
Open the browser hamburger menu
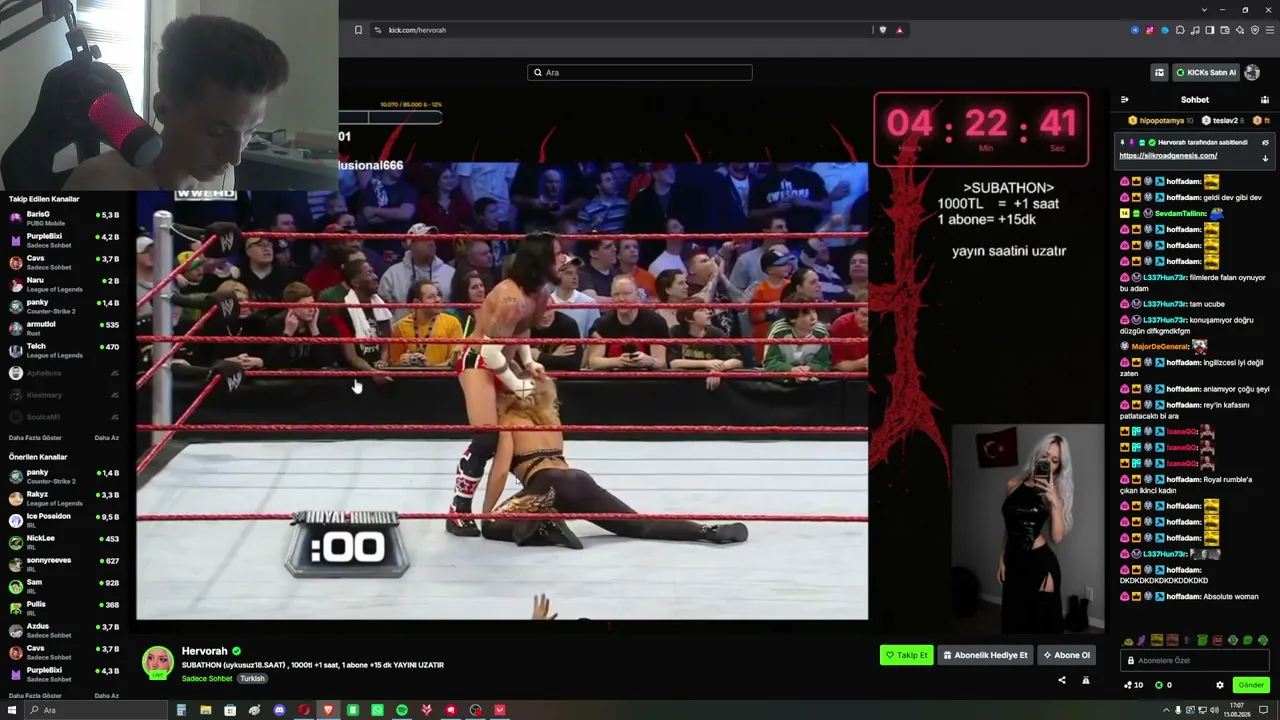[x=1270, y=30]
